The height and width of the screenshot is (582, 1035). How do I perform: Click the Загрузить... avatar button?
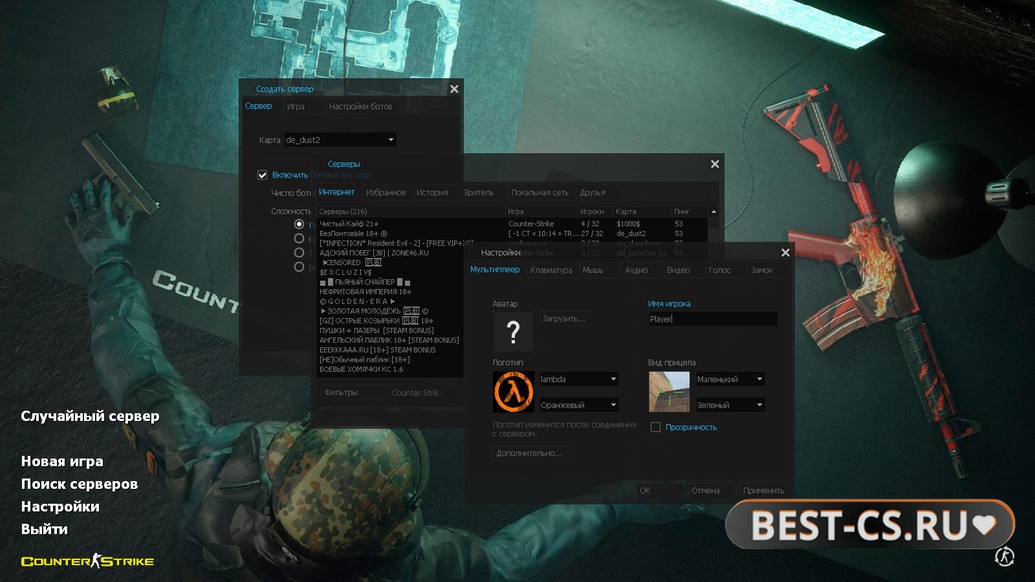[x=564, y=319]
